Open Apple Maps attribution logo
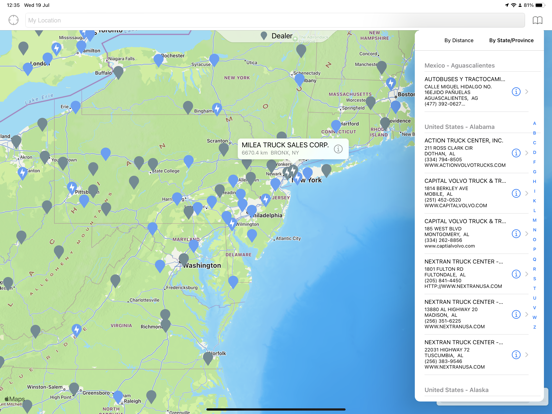This screenshot has width=552, height=414. (x=14, y=399)
